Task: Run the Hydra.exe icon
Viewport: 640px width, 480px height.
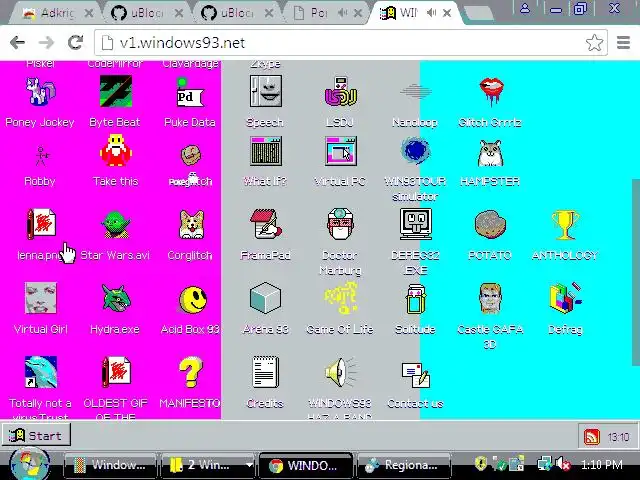Action: pyautogui.click(x=116, y=299)
